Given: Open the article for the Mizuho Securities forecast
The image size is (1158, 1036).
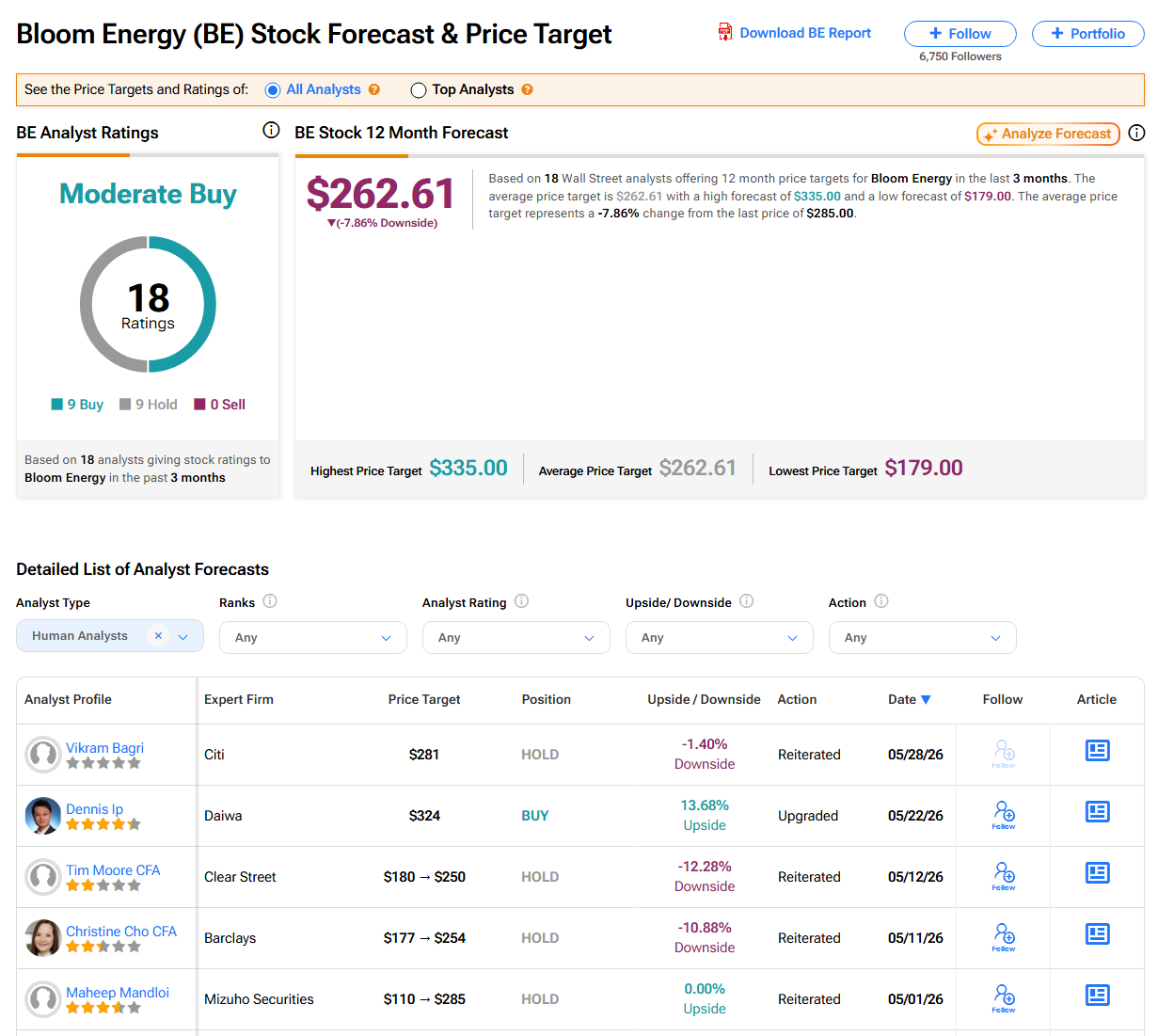Looking at the screenshot, I should pyautogui.click(x=1098, y=995).
